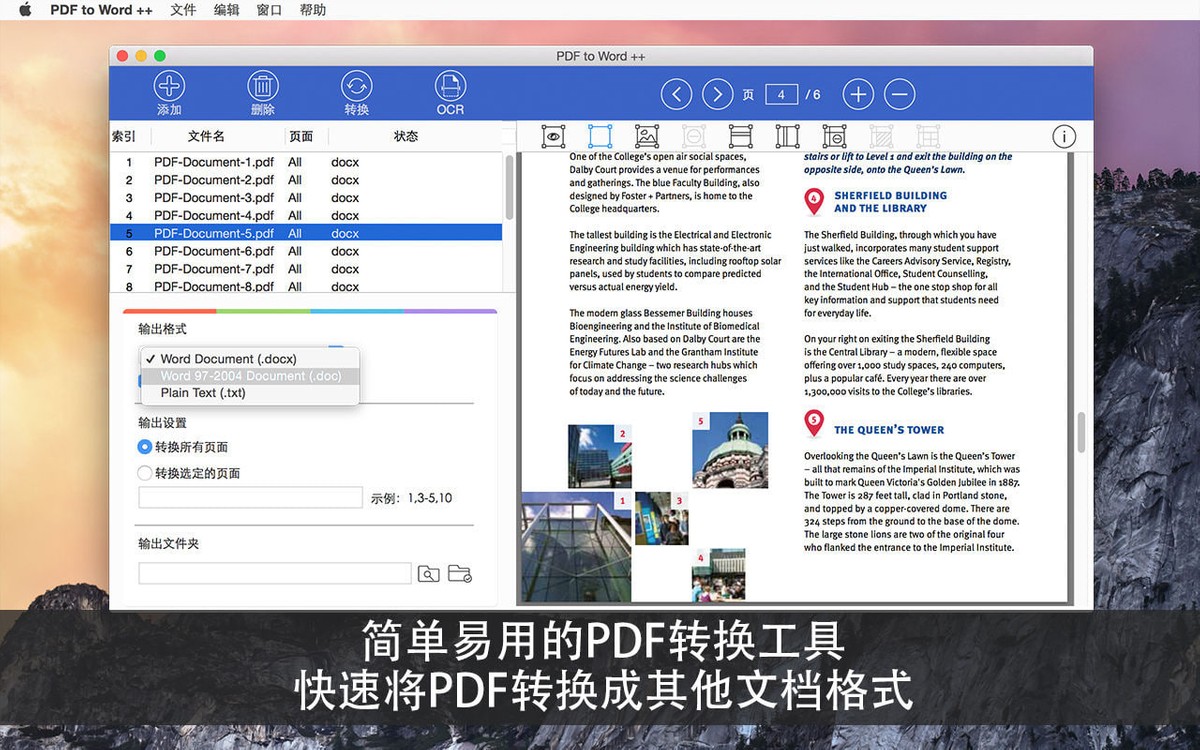Viewport: 1200px width, 750px height.
Task: Click the All pages cell of PDF-Document-7.pdf
Action: point(295,269)
